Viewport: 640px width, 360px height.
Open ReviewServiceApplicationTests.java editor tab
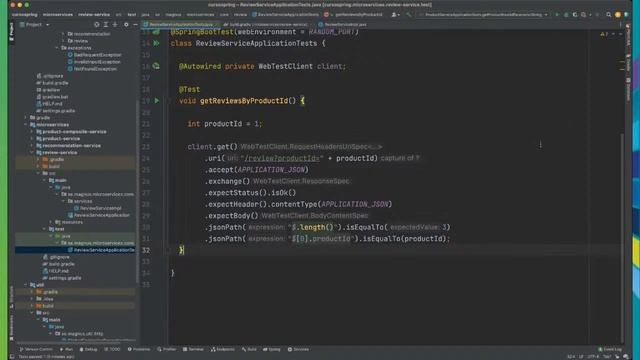click(x=180, y=24)
